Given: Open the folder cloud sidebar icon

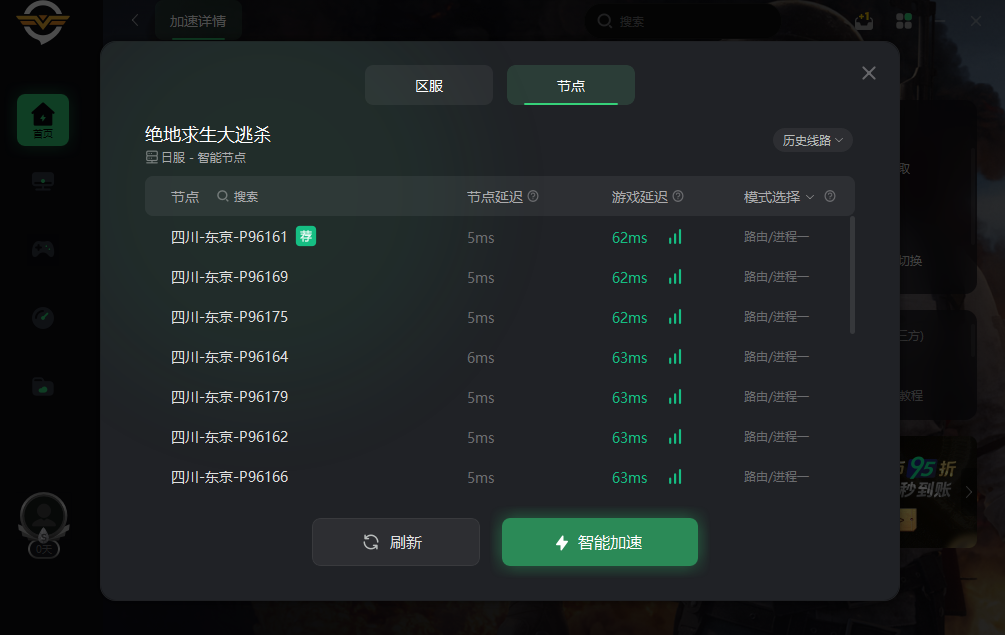Looking at the screenshot, I should click(x=43, y=386).
